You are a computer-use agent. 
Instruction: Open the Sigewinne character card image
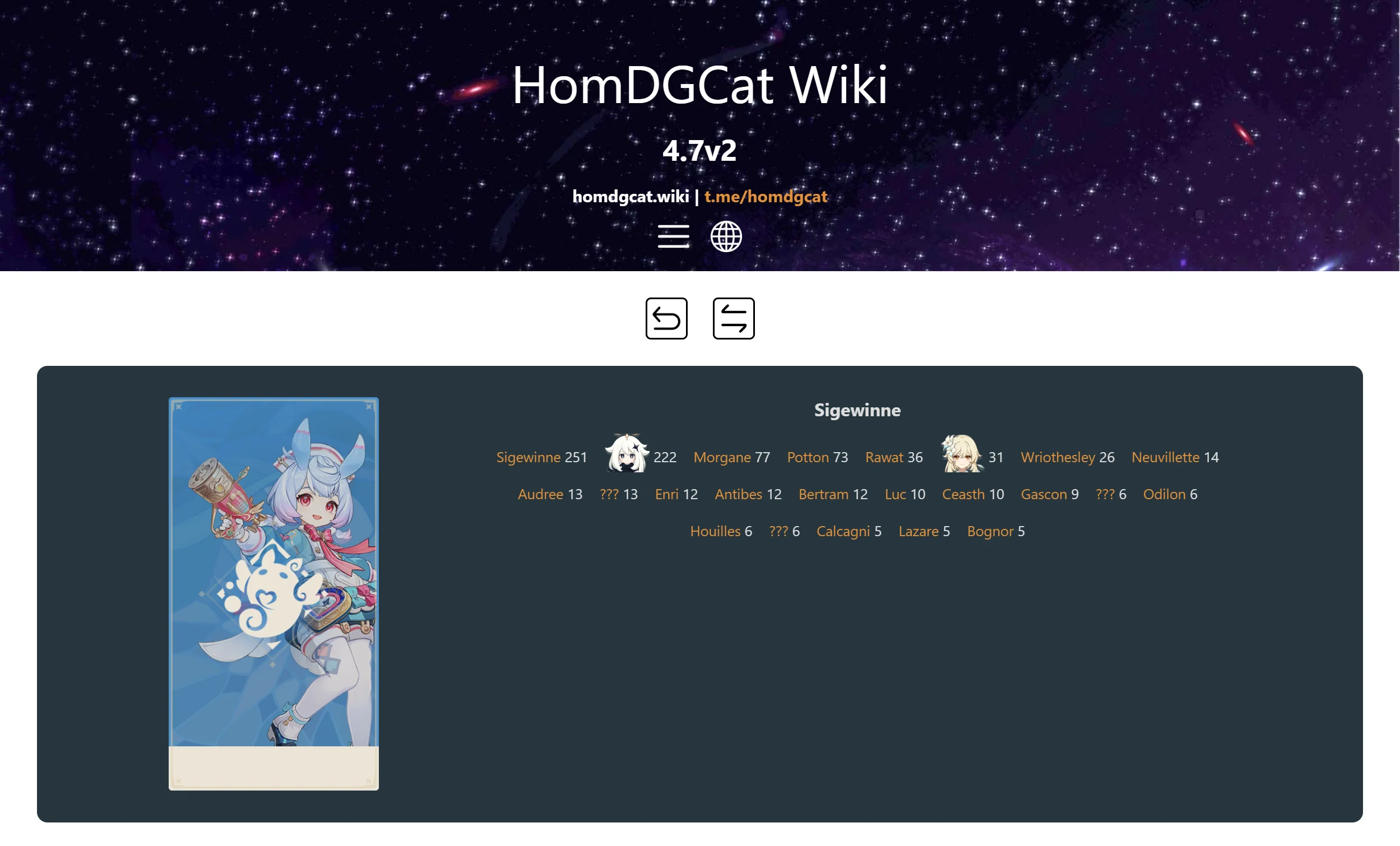[x=274, y=593]
